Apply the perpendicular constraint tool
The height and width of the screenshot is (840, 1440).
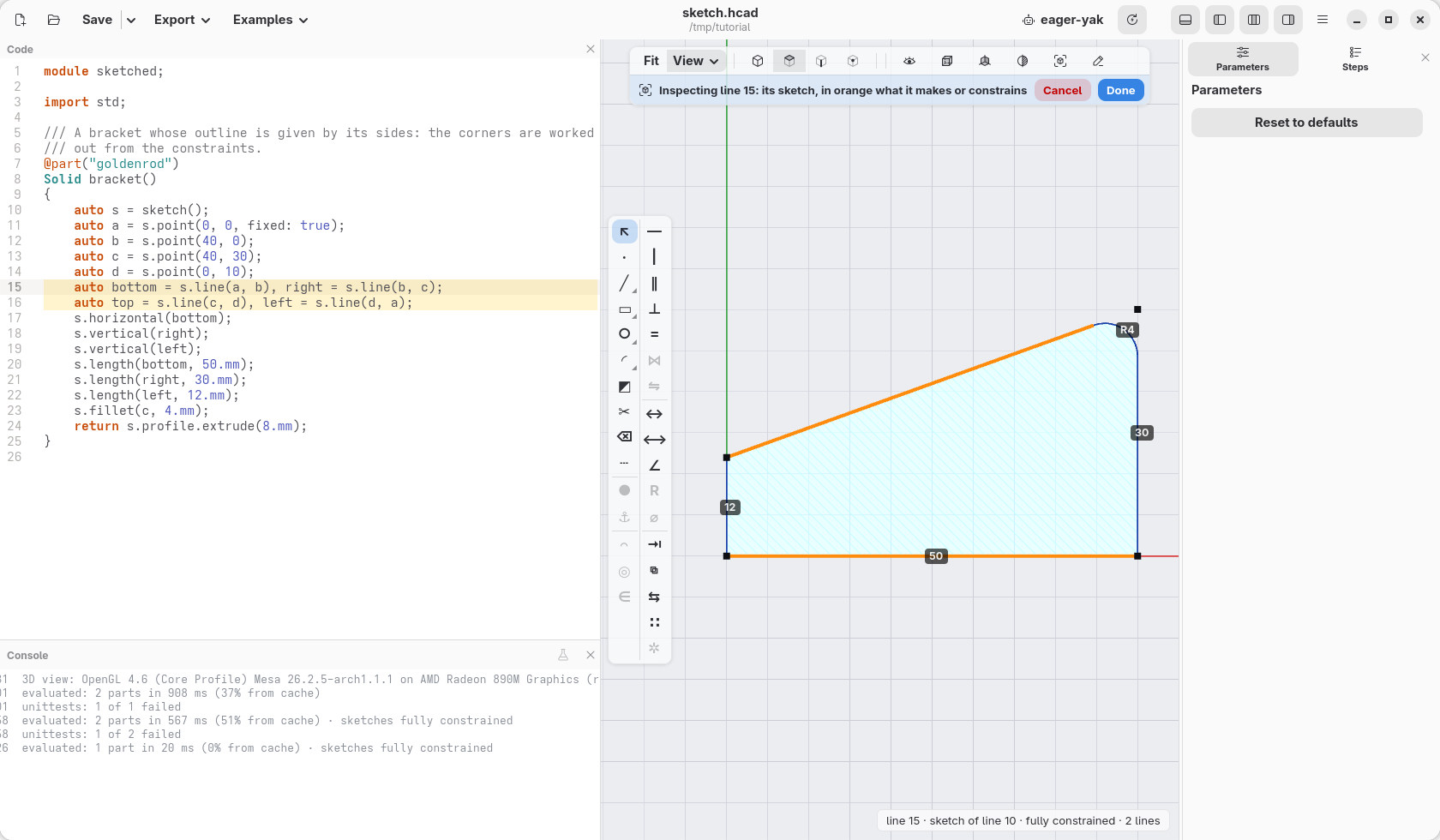654,309
